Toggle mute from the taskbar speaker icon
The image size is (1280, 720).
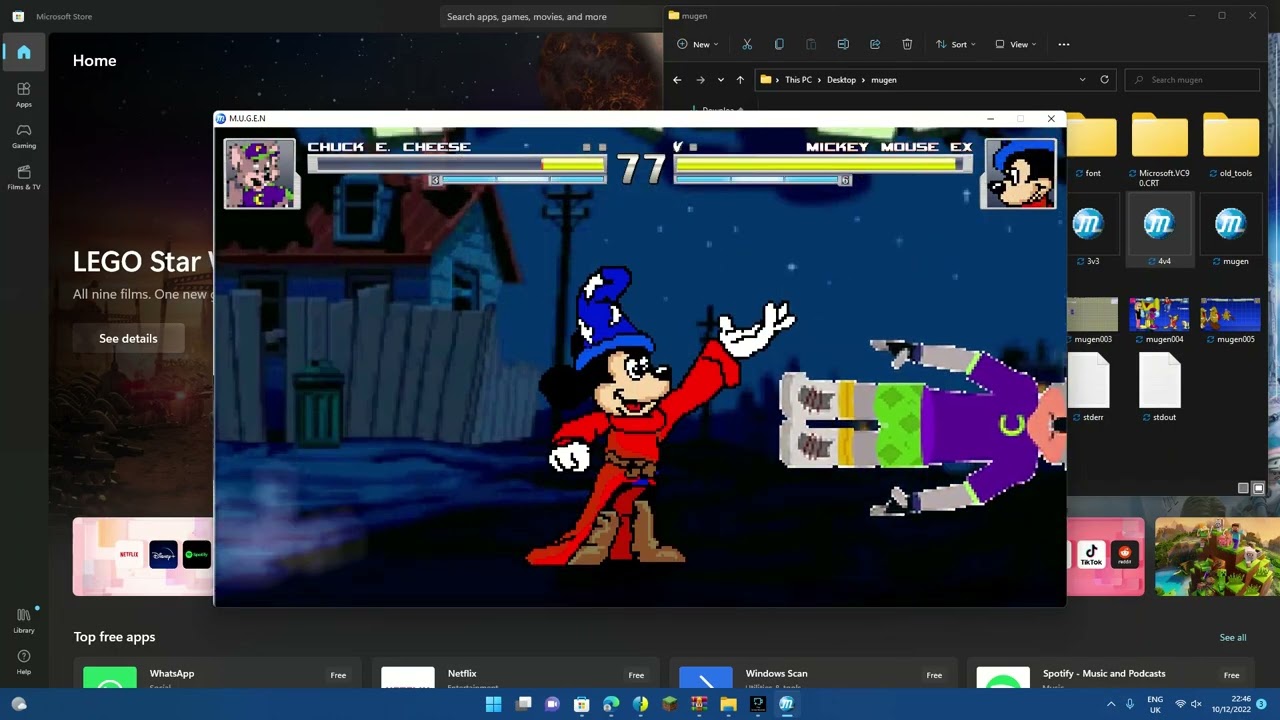[x=1196, y=704]
